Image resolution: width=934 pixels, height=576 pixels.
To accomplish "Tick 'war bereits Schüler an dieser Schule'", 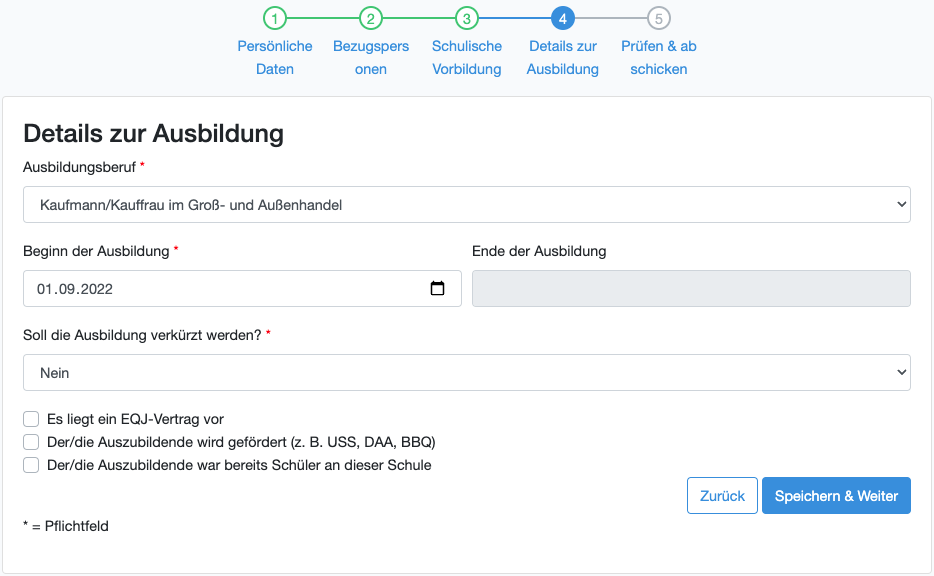I will [x=31, y=465].
